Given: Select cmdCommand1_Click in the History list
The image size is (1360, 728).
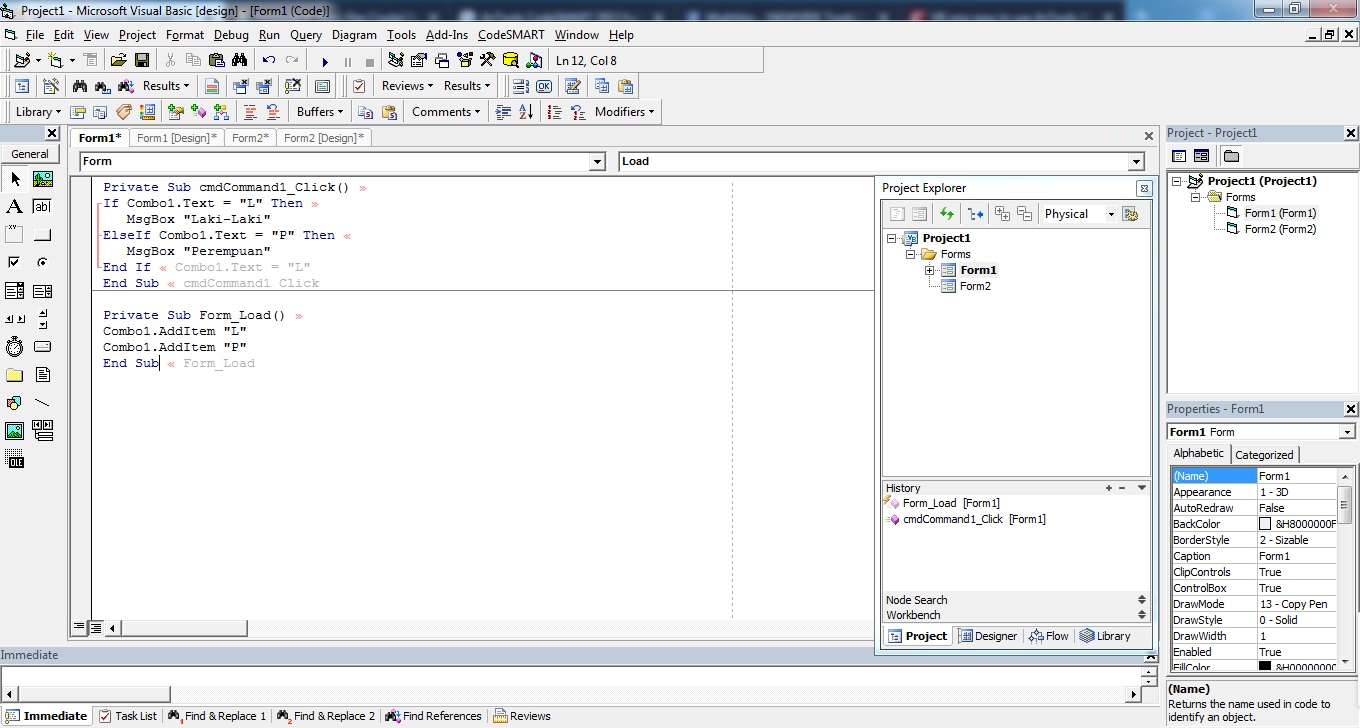Looking at the screenshot, I should coord(974,519).
